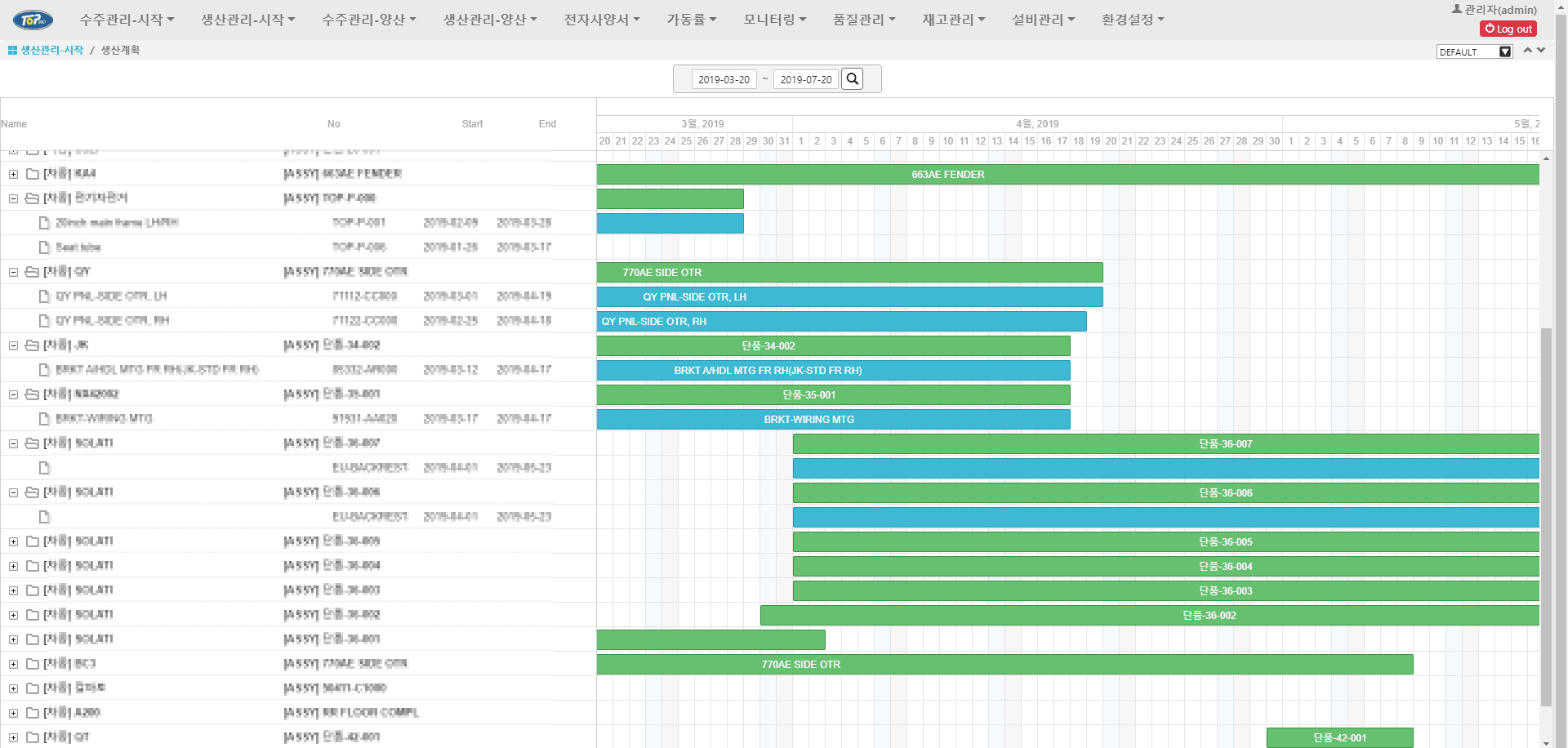Screen dimensions: 1568x748
Task: Expand the [차종] SOLATI node with 단품-36-005
Action: (13, 541)
